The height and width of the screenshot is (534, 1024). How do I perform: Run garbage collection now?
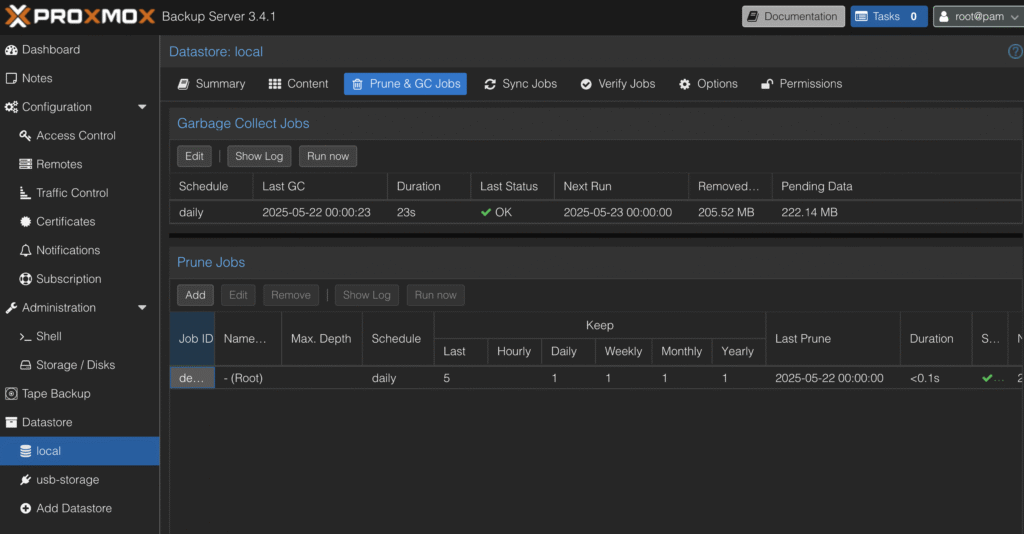point(328,157)
